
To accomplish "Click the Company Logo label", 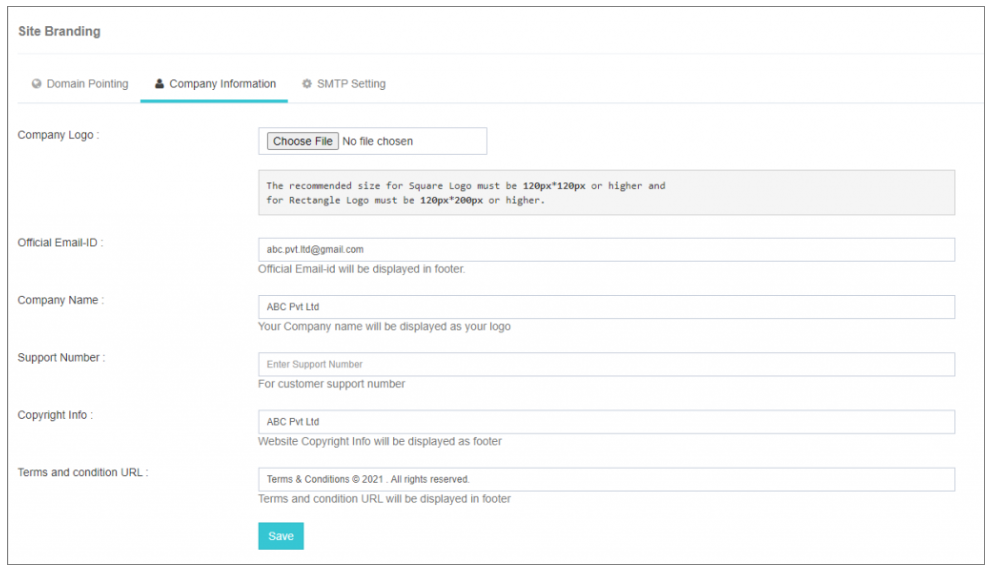I will click(x=58, y=135).
